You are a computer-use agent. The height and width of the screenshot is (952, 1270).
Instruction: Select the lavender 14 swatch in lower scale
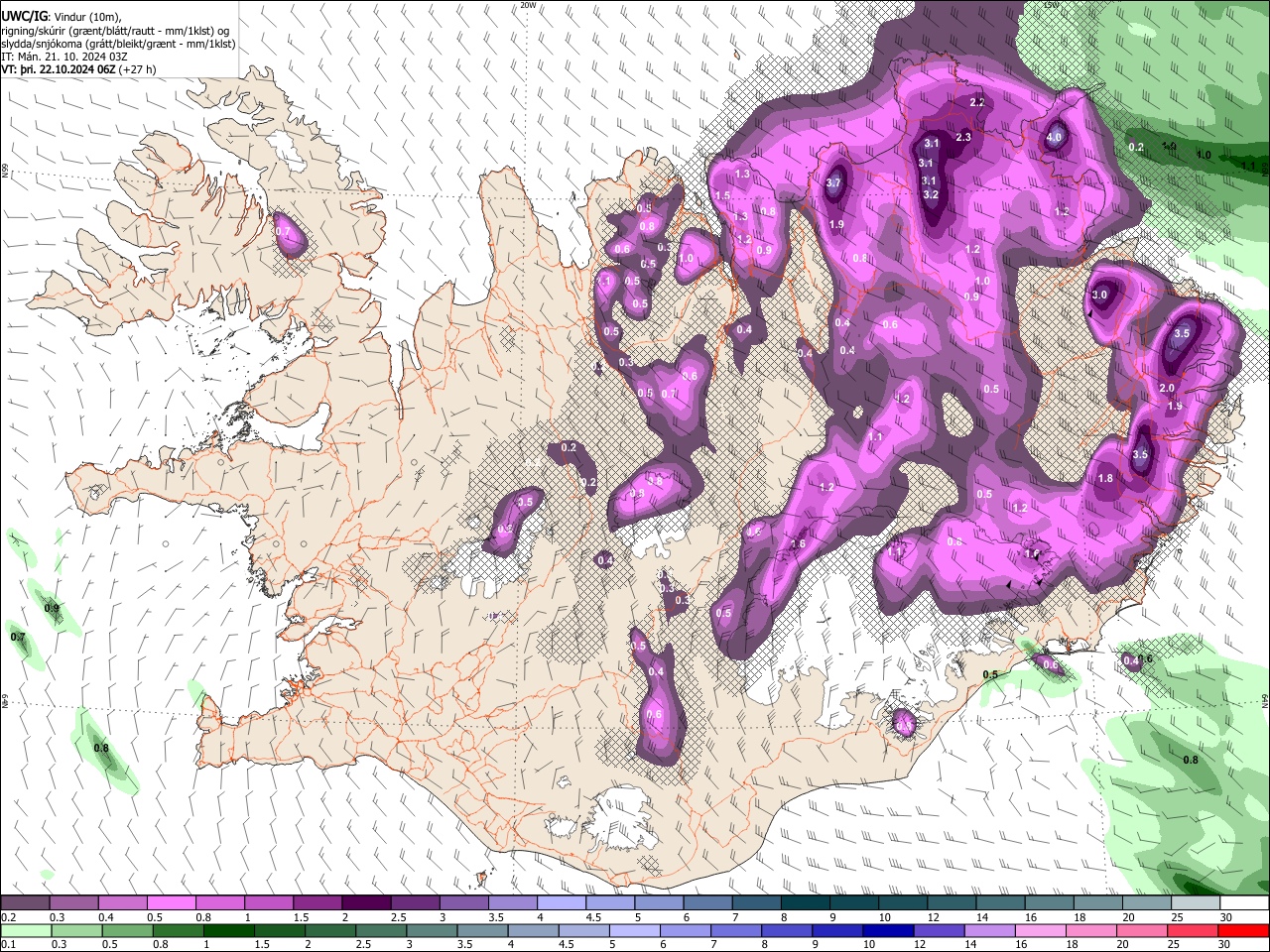tap(989, 930)
